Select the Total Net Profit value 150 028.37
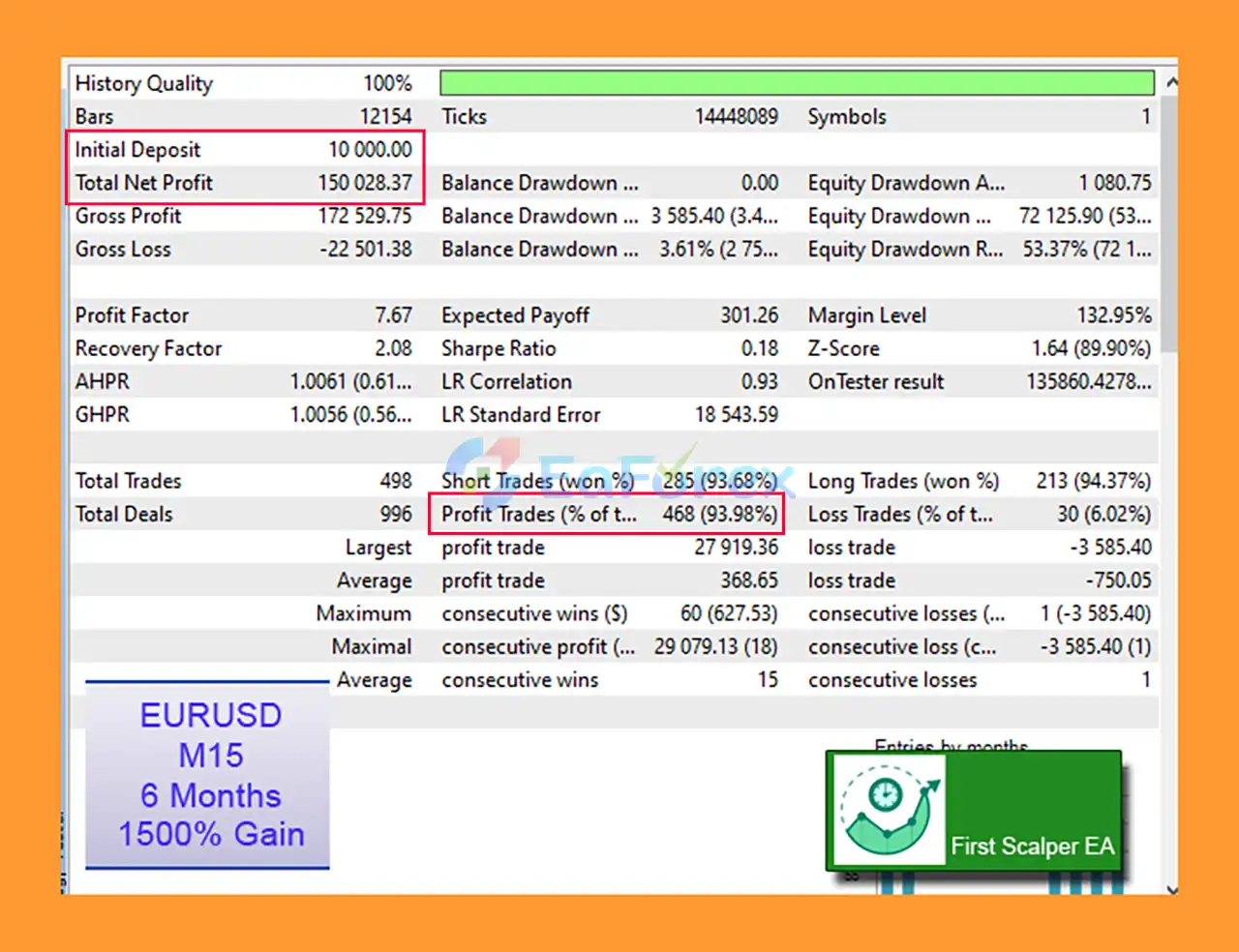The image size is (1239, 952). click(x=365, y=183)
